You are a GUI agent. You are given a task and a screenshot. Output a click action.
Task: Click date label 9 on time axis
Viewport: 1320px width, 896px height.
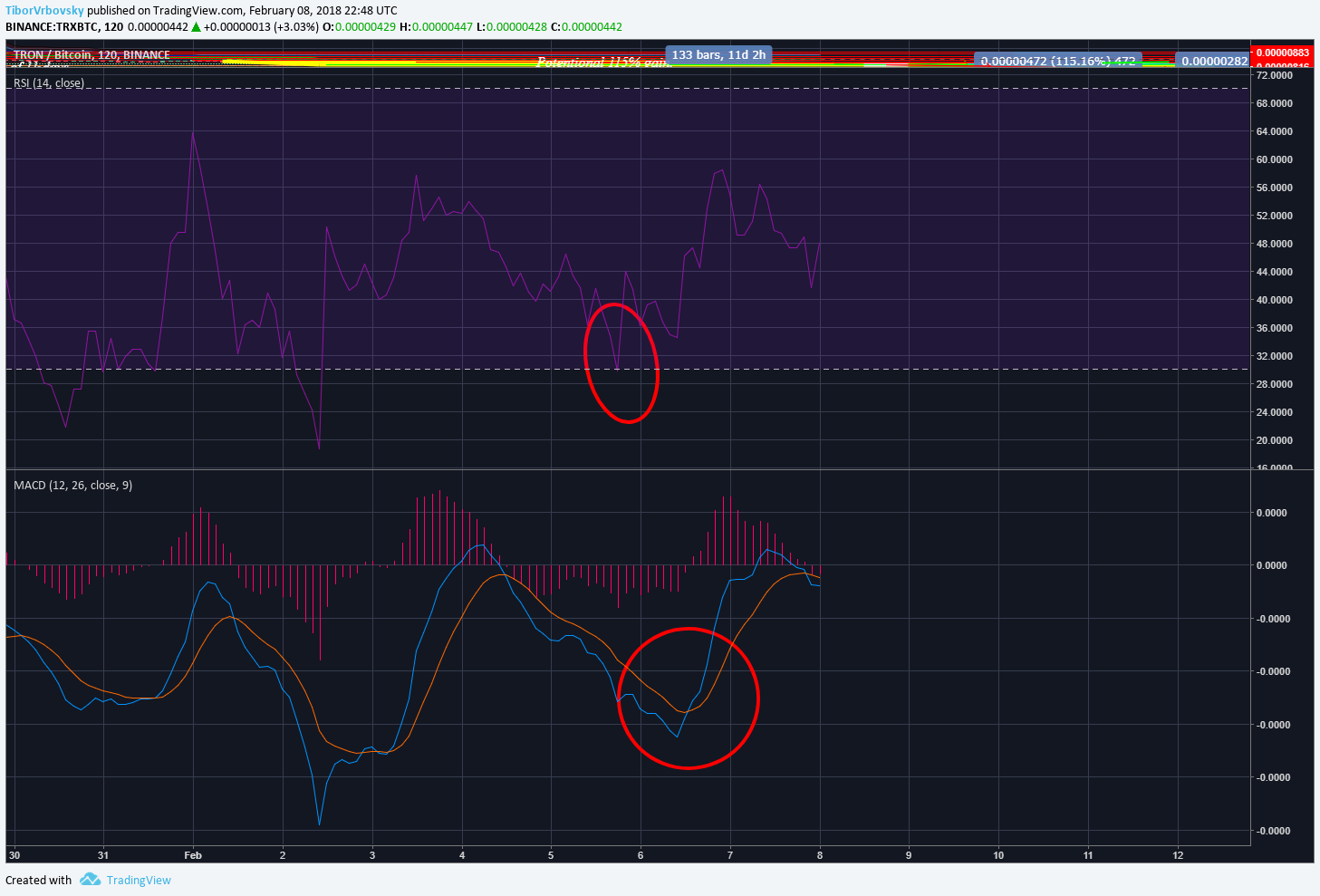(x=909, y=855)
